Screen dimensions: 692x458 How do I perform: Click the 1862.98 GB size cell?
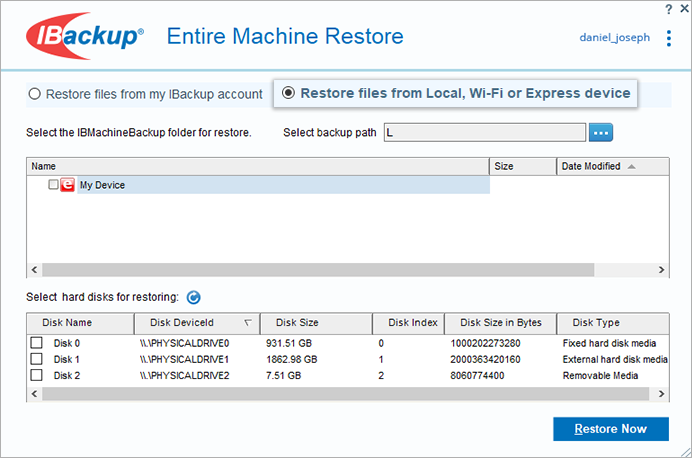pos(291,360)
